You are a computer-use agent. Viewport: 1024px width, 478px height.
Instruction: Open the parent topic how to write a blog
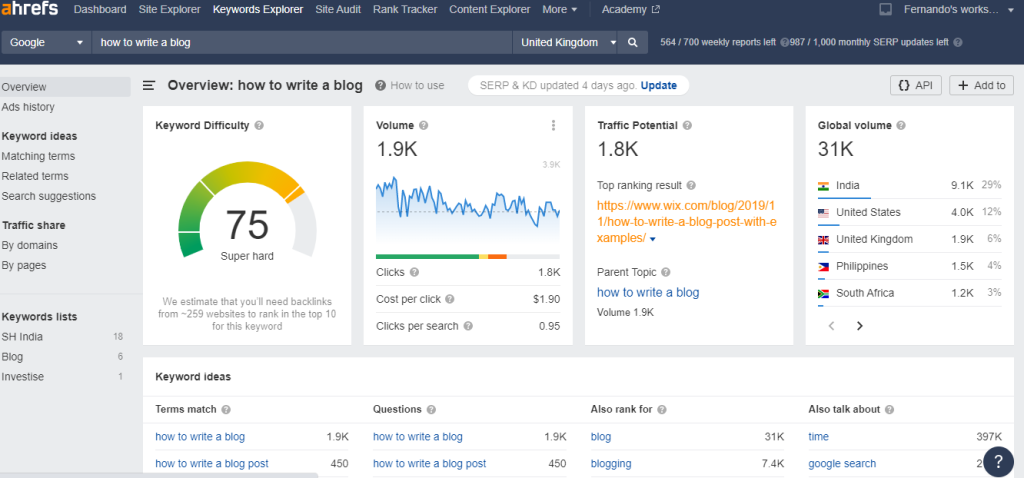coord(648,293)
